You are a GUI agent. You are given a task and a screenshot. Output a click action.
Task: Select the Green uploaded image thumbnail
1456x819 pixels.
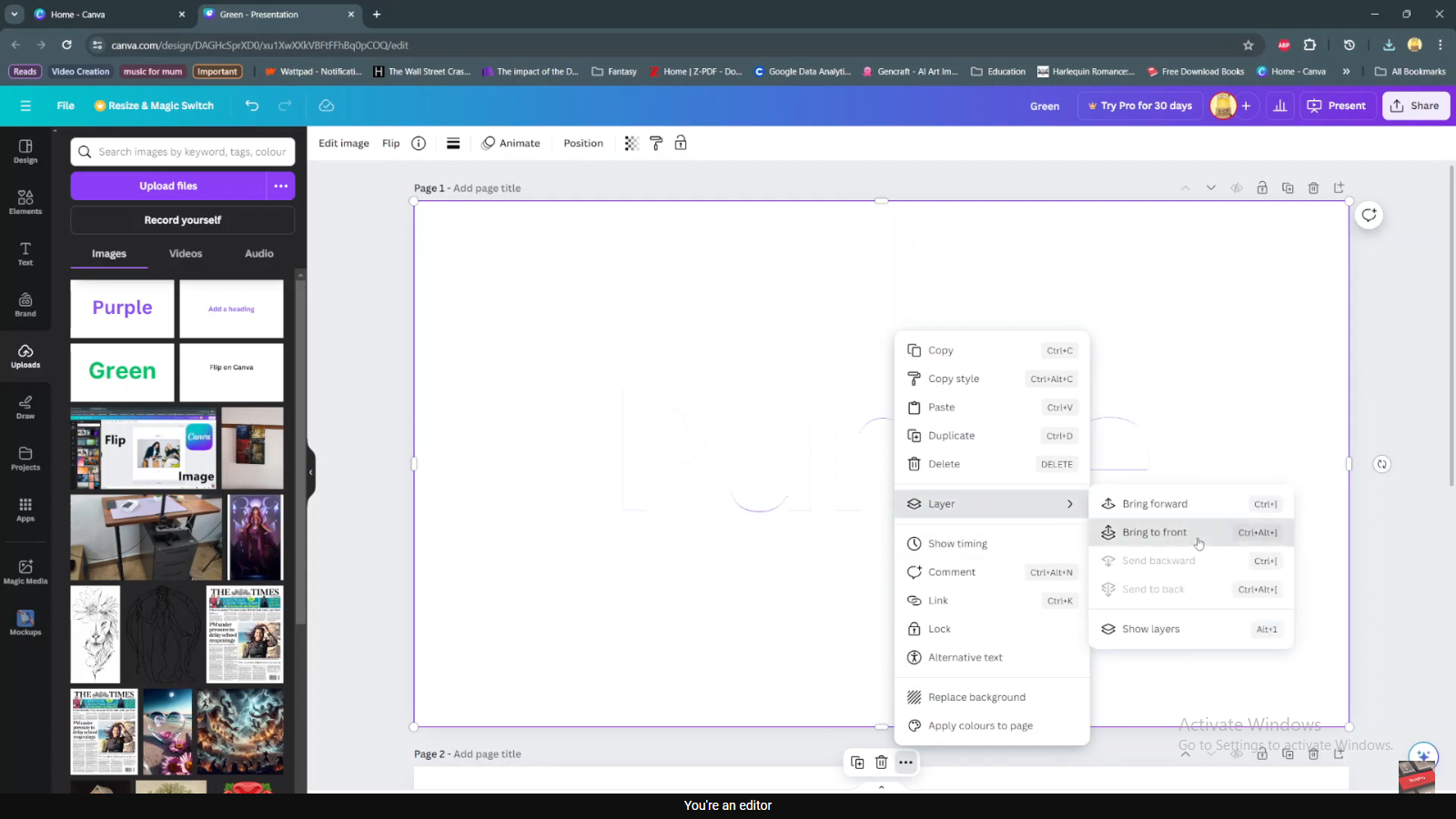[x=122, y=371]
